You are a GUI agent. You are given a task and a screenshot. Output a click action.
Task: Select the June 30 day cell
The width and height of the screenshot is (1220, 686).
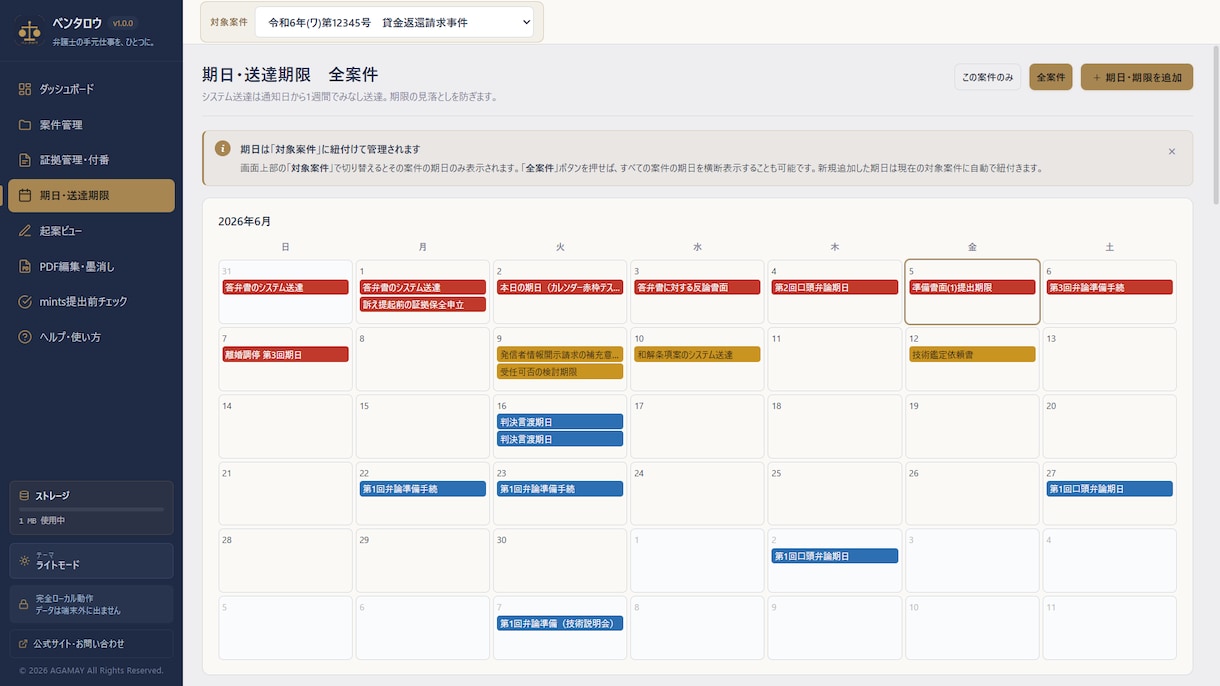point(560,561)
